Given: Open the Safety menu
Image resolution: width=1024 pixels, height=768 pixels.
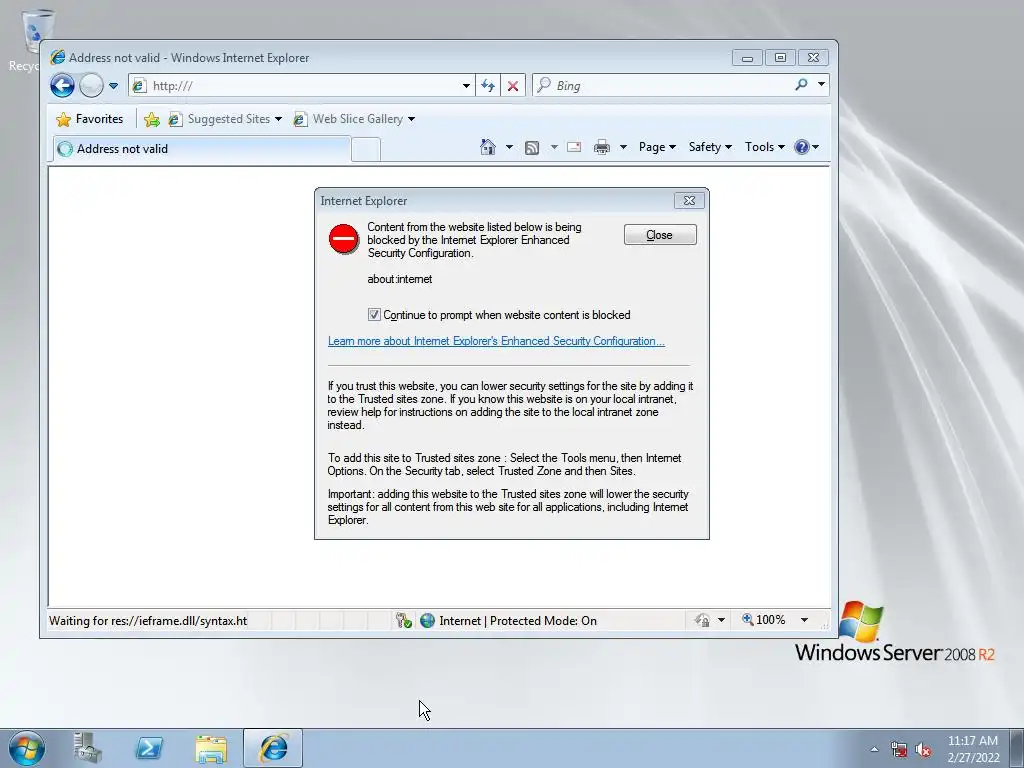Looking at the screenshot, I should pyautogui.click(x=710, y=147).
